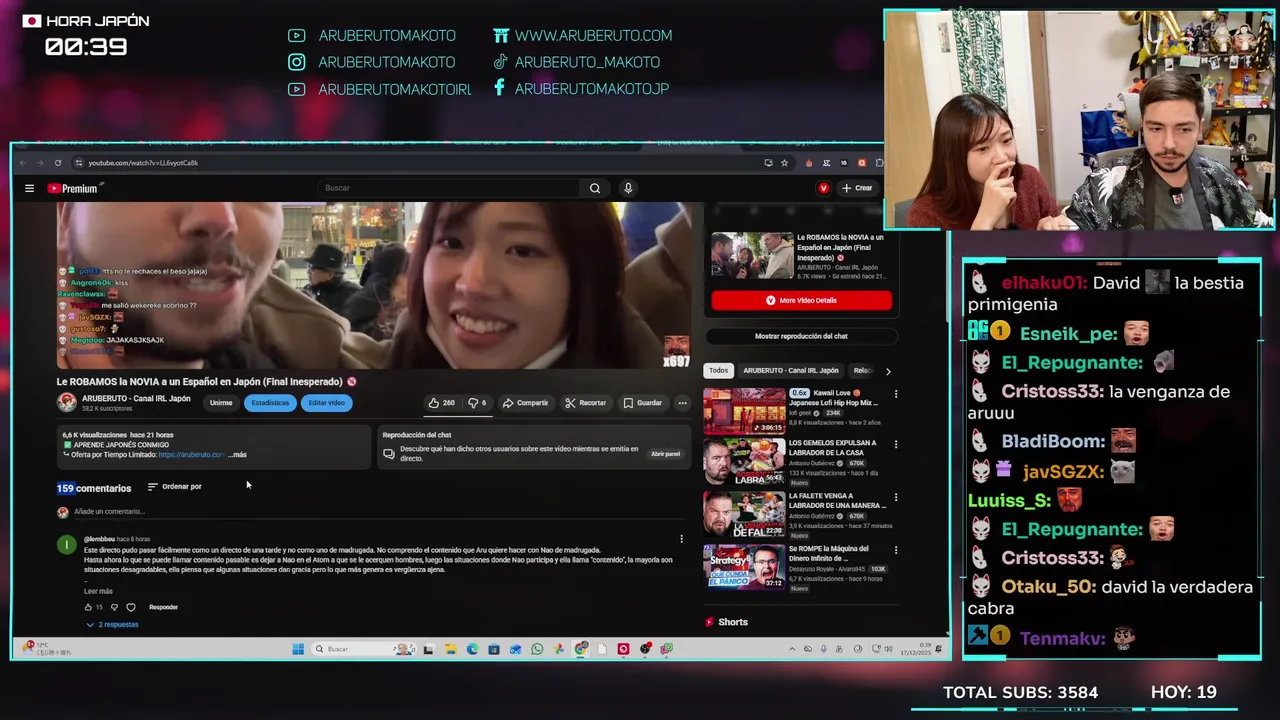Click the Añade un comentario field
The width and height of the screenshot is (1280, 720).
[x=380, y=512]
